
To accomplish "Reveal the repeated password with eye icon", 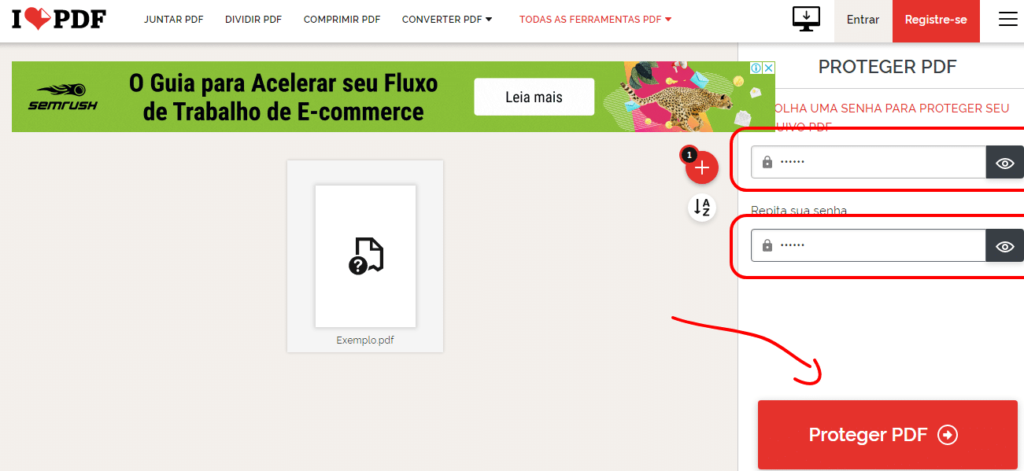I will tap(1004, 246).
